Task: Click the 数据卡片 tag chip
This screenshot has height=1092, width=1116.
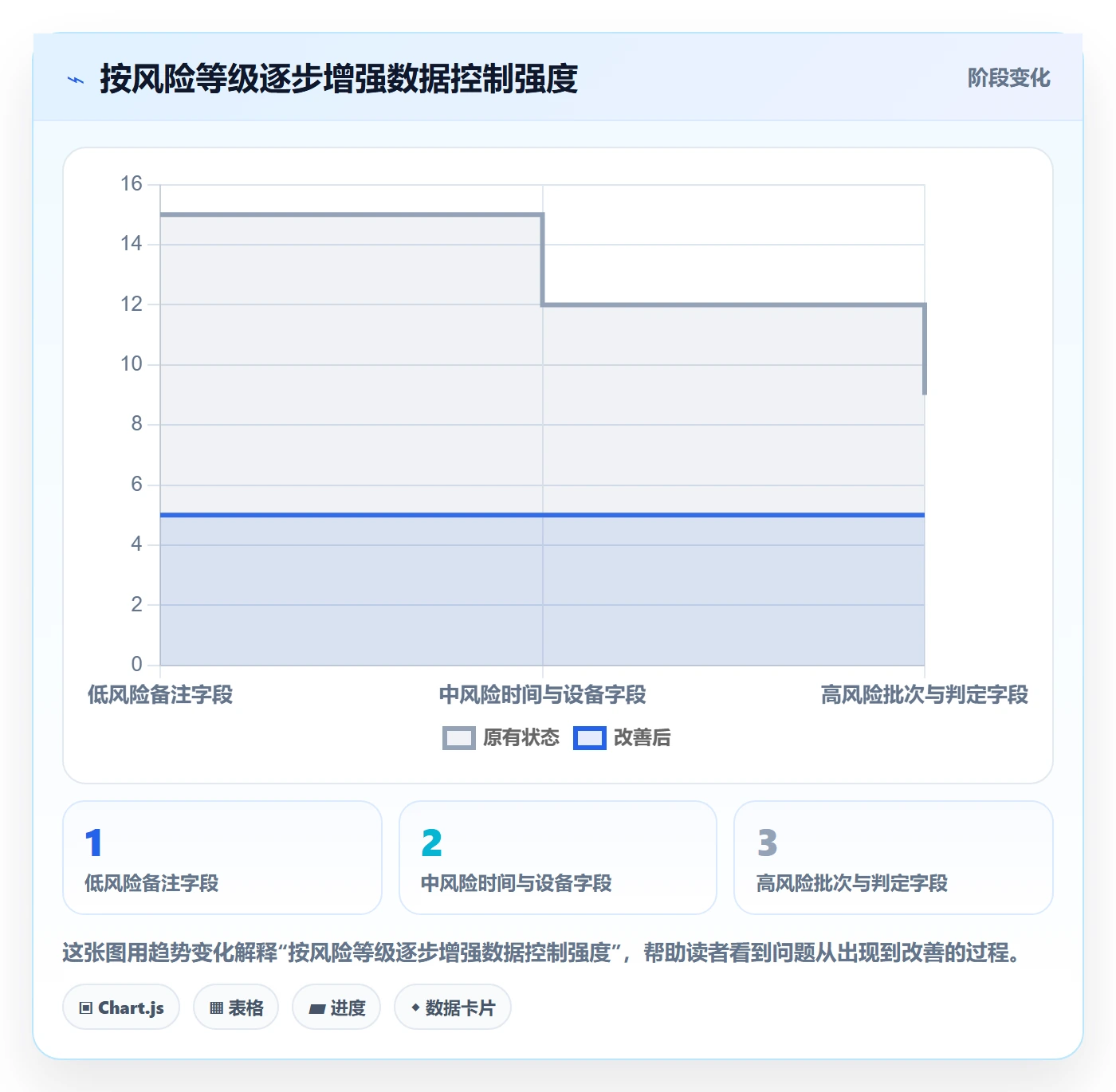Action: [x=453, y=1008]
